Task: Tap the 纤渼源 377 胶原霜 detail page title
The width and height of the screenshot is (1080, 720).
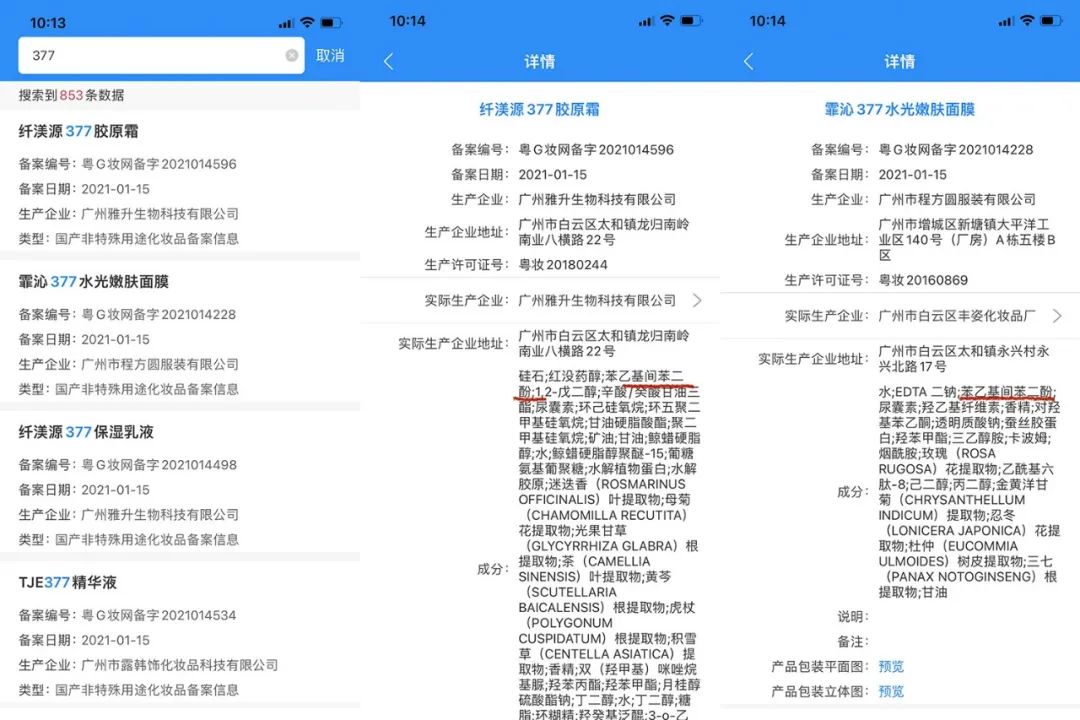Action: click(539, 109)
